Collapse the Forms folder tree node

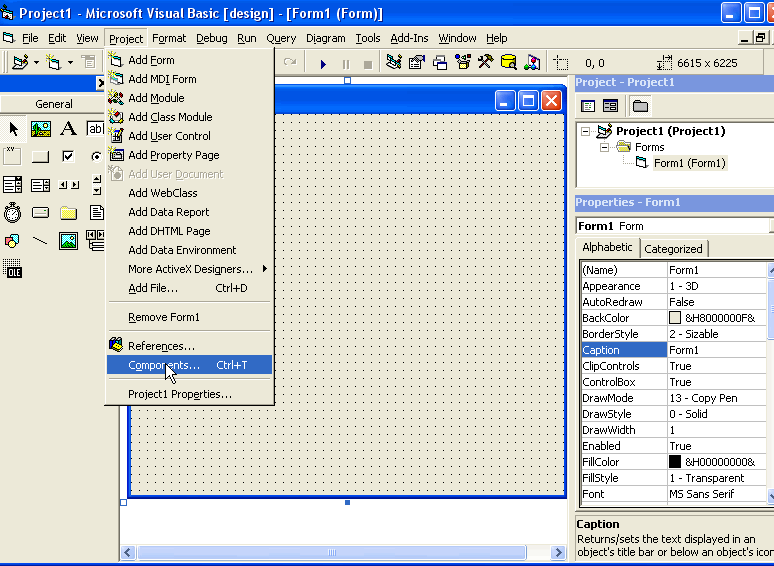604,147
